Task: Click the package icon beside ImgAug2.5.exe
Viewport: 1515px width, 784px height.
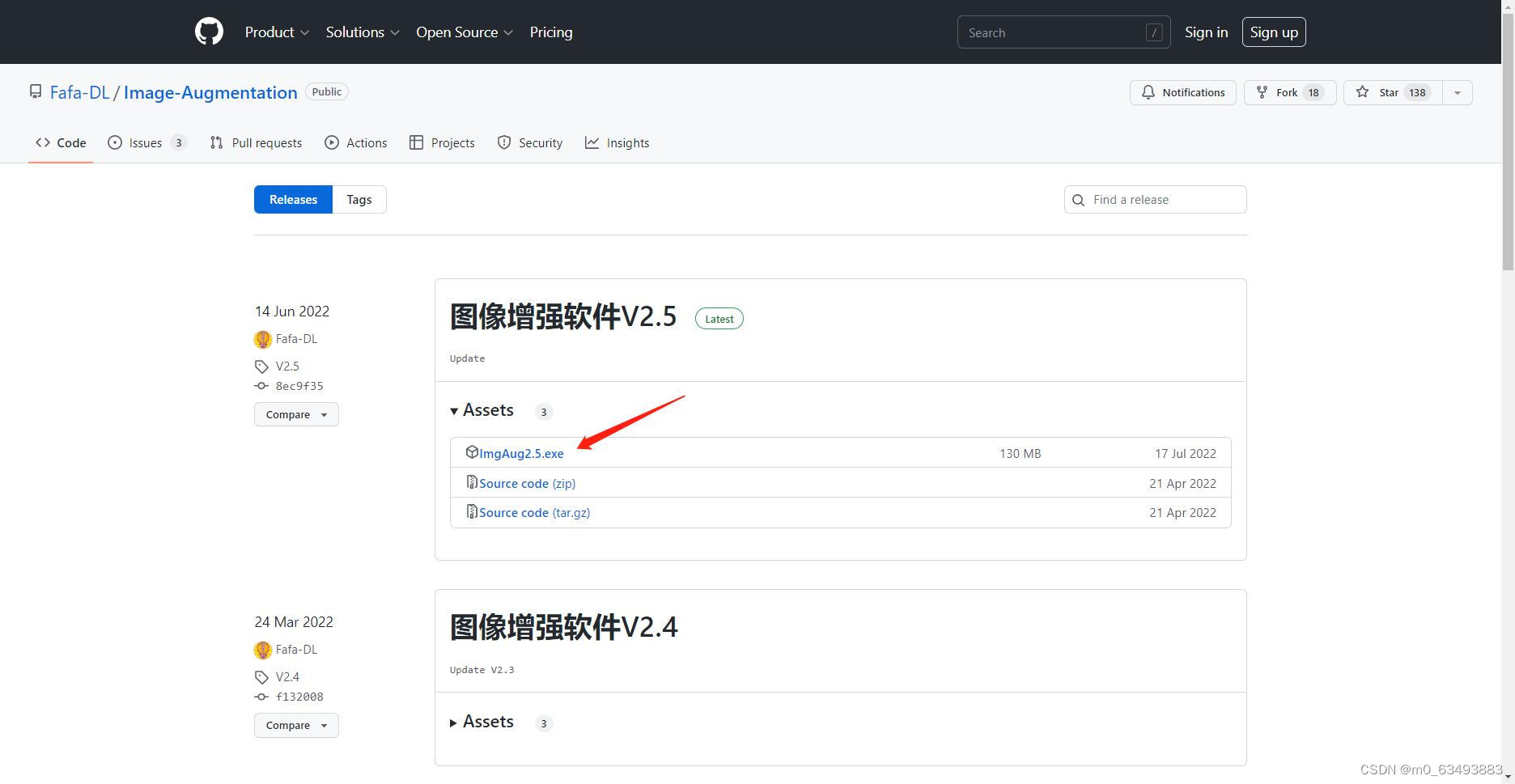Action: pos(472,451)
